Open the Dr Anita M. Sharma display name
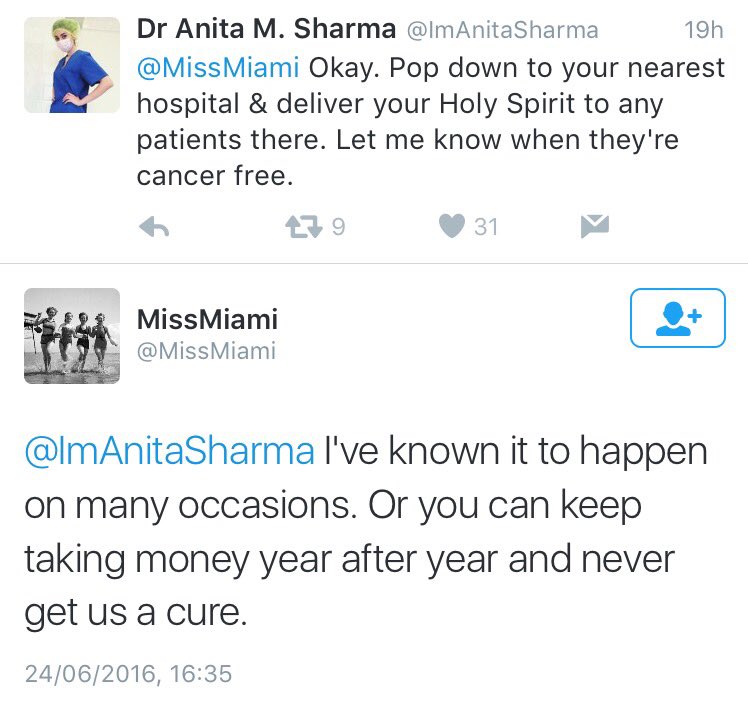748x710 pixels. click(x=266, y=30)
